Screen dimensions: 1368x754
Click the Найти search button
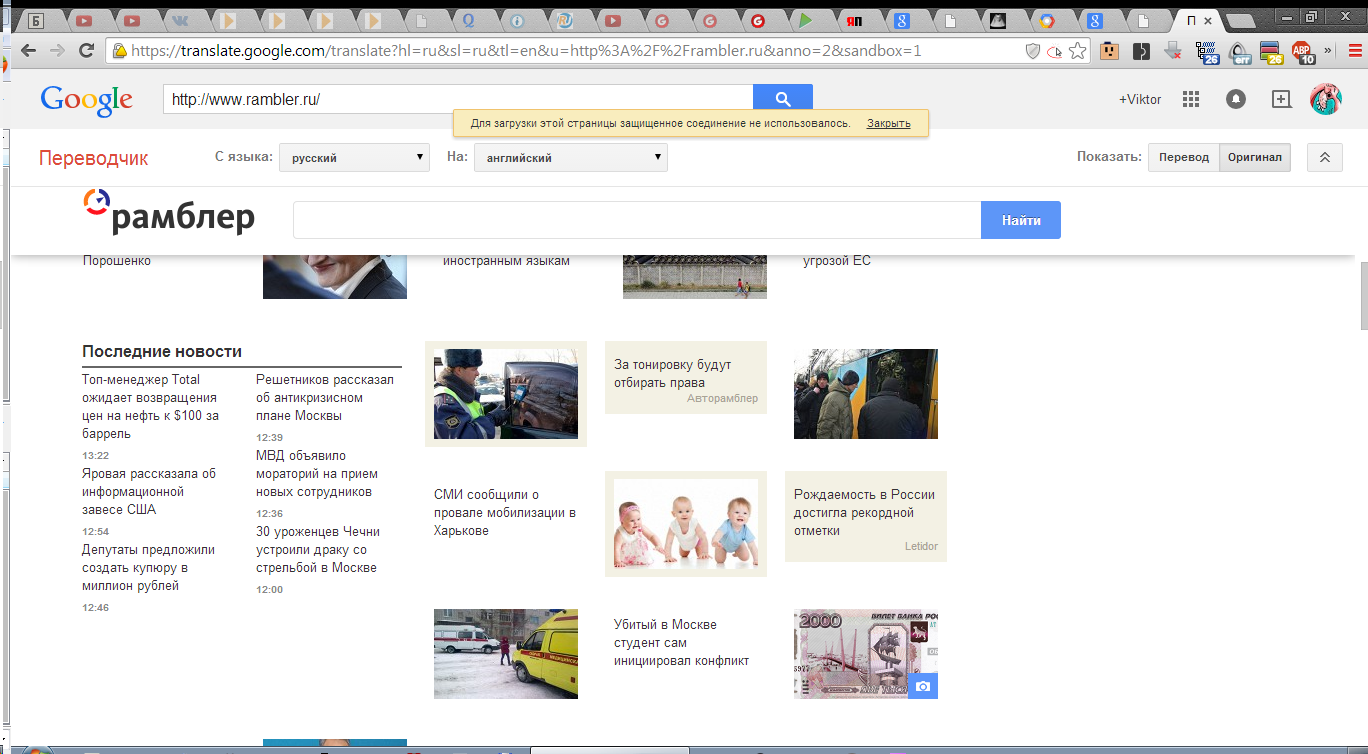click(1021, 220)
